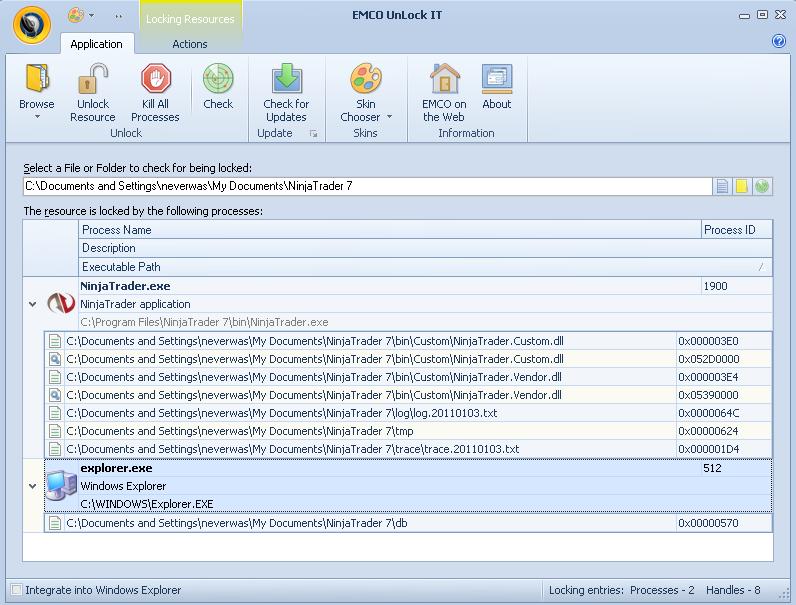Click the NinjaTrader application description text

click(x=136, y=304)
